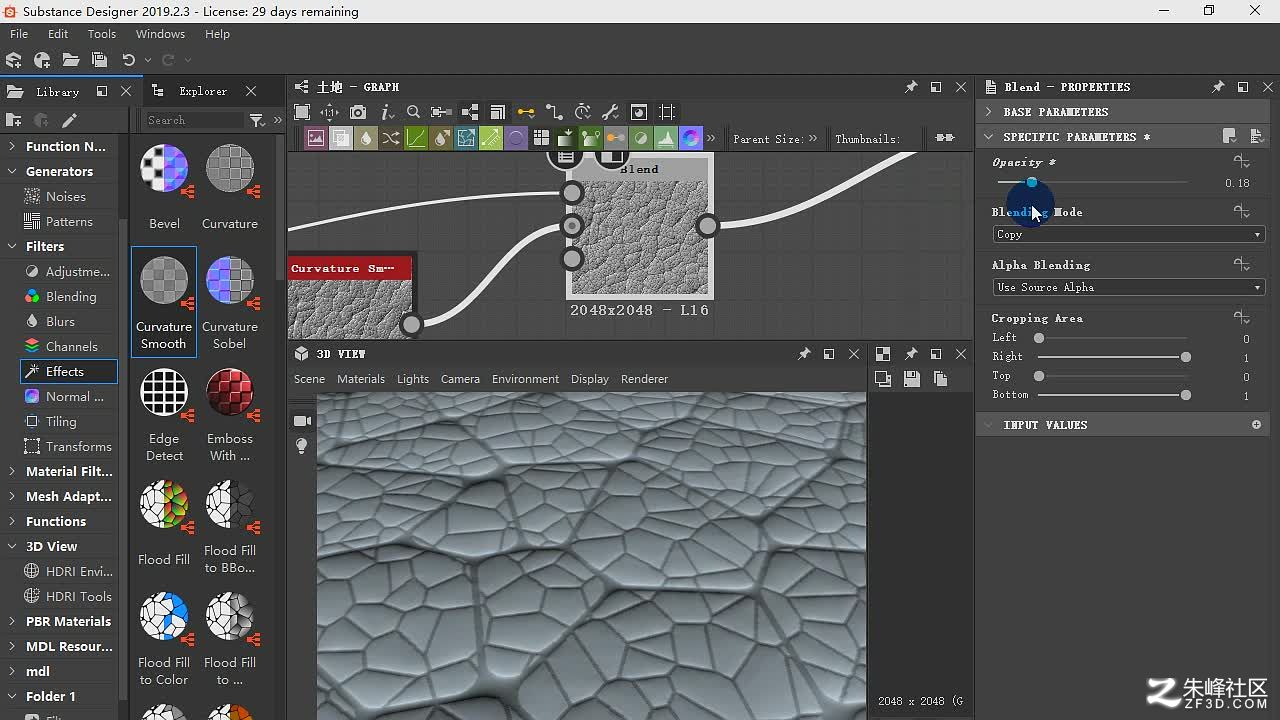Expand the Material Filters tree category
The height and width of the screenshot is (720, 1280).
click(12, 471)
